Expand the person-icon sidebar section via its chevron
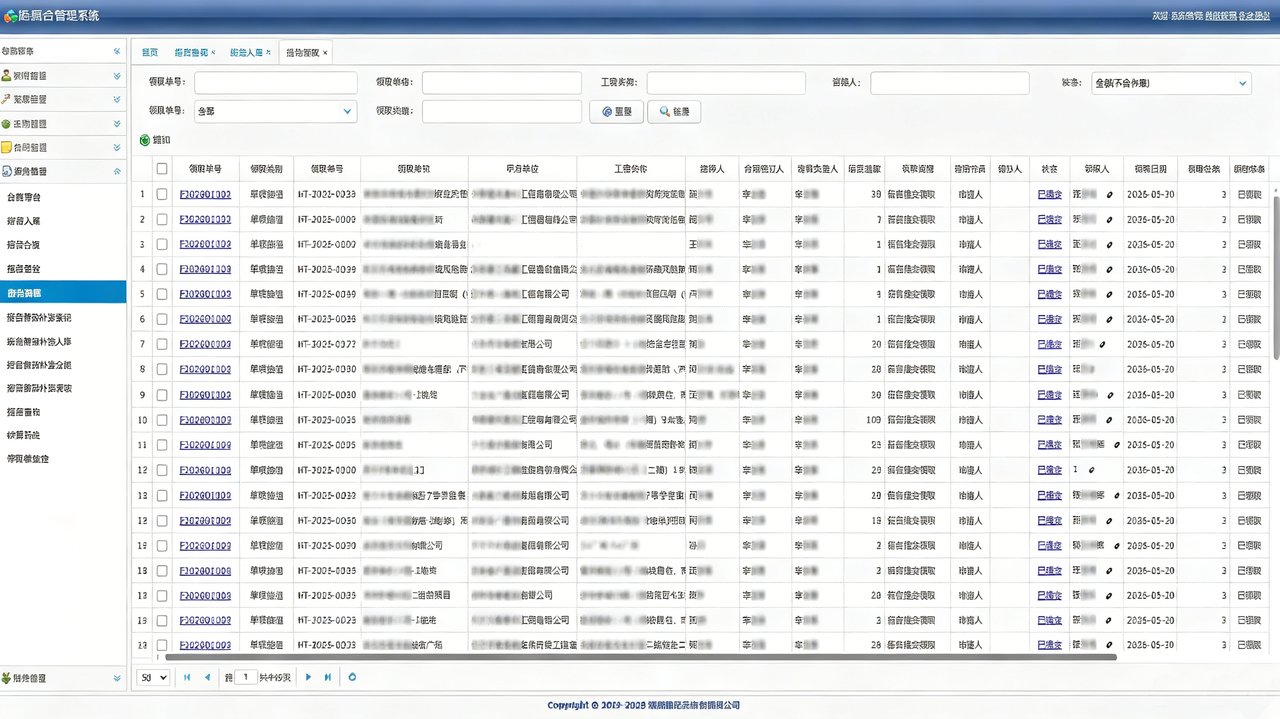This screenshot has height=719, width=1280. [117, 75]
